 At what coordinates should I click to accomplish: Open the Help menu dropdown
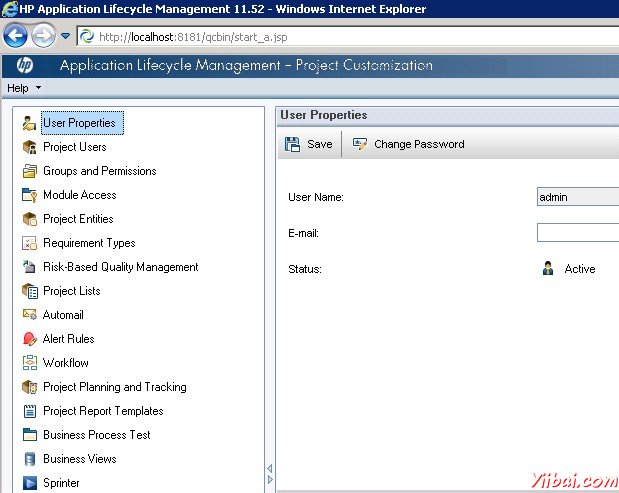click(24, 88)
